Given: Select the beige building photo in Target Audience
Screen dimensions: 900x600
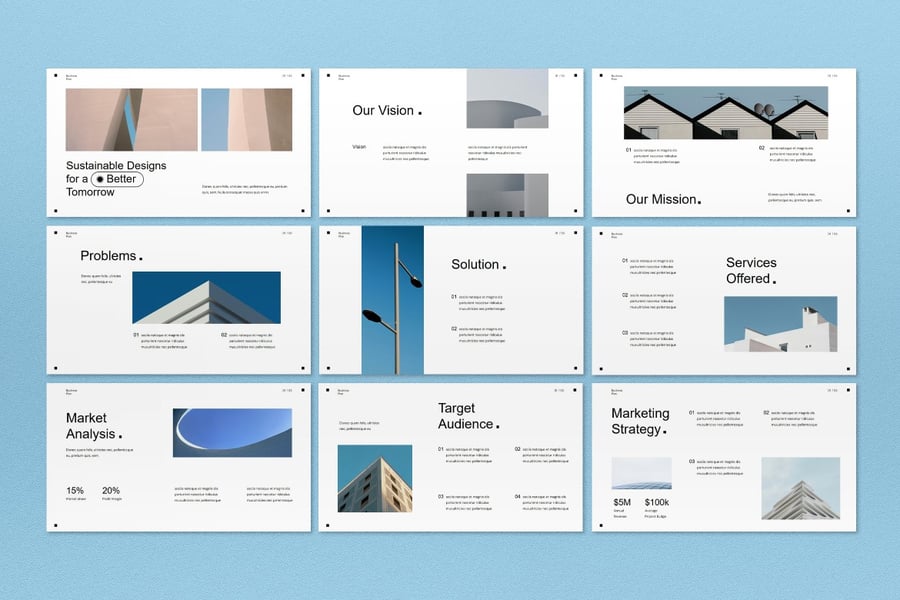Looking at the screenshot, I should 374,478.
